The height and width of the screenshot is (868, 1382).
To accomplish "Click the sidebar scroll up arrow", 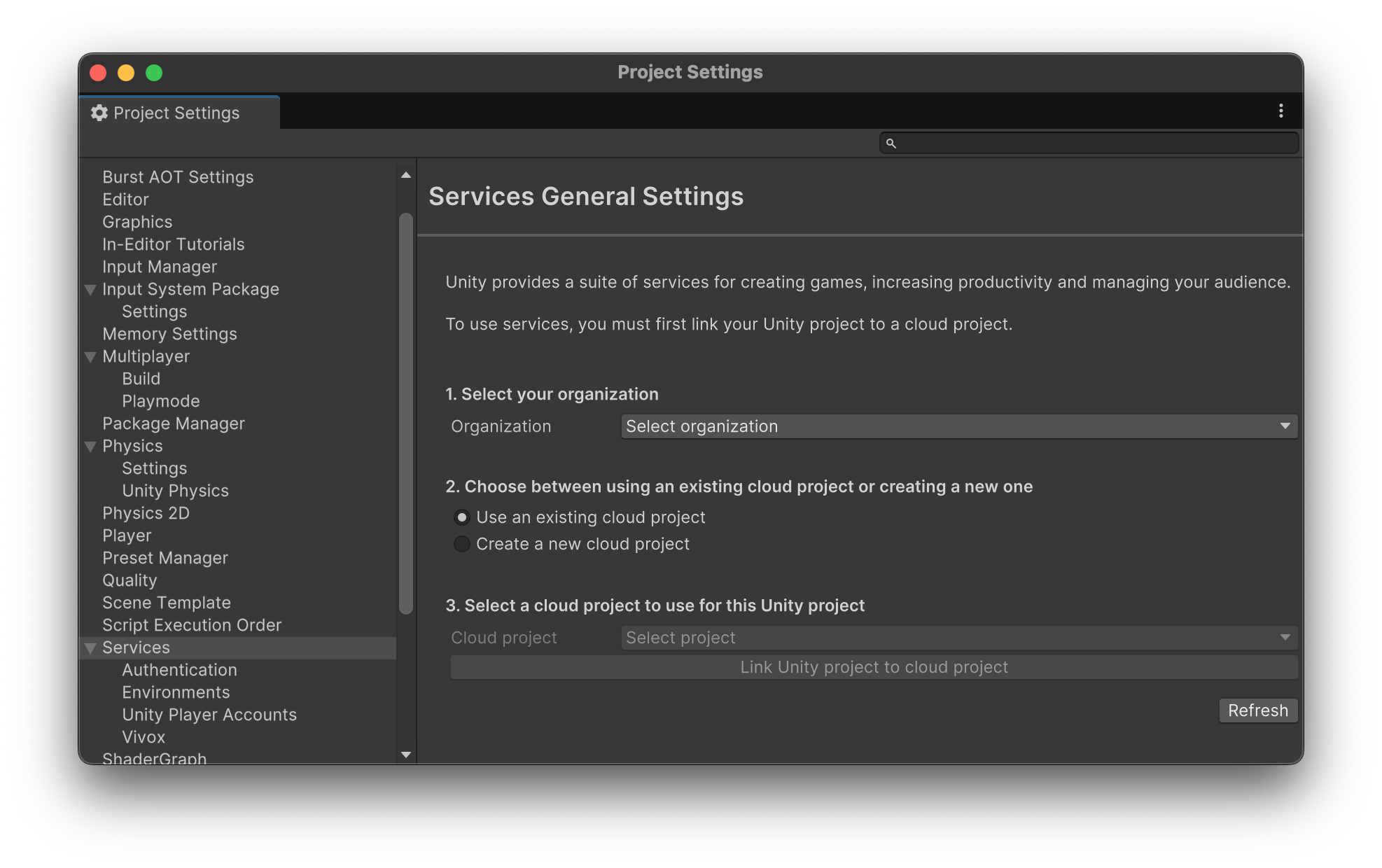I will (406, 175).
